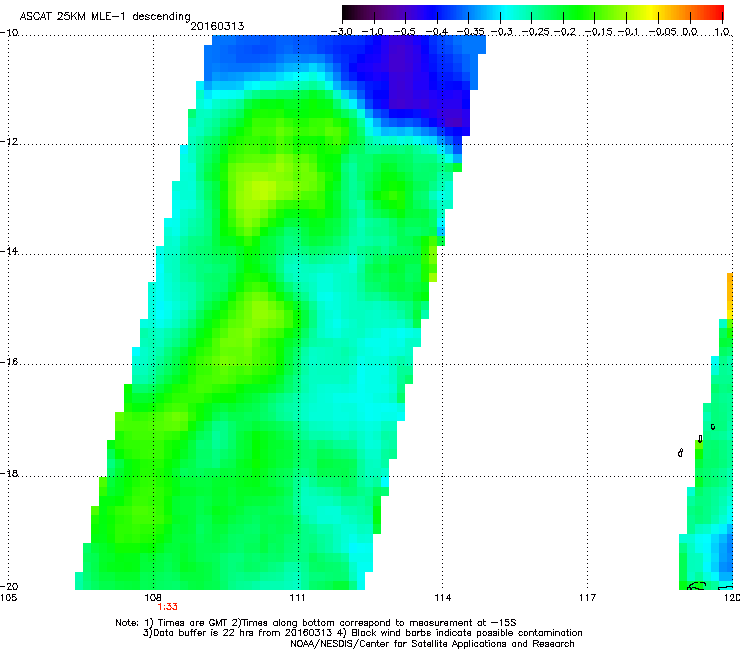Click the longitude axis label 108

(153, 598)
